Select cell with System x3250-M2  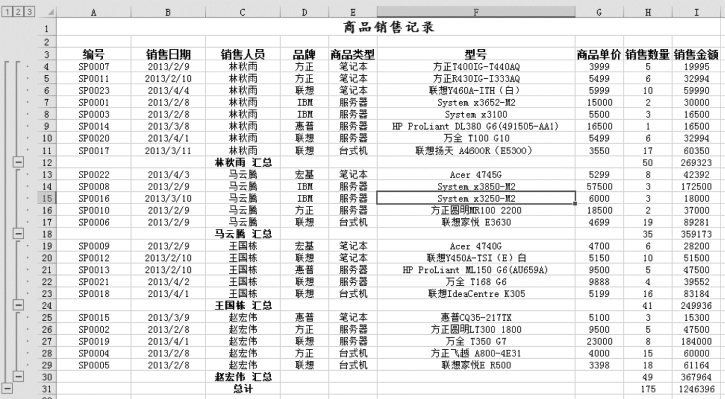476,198
